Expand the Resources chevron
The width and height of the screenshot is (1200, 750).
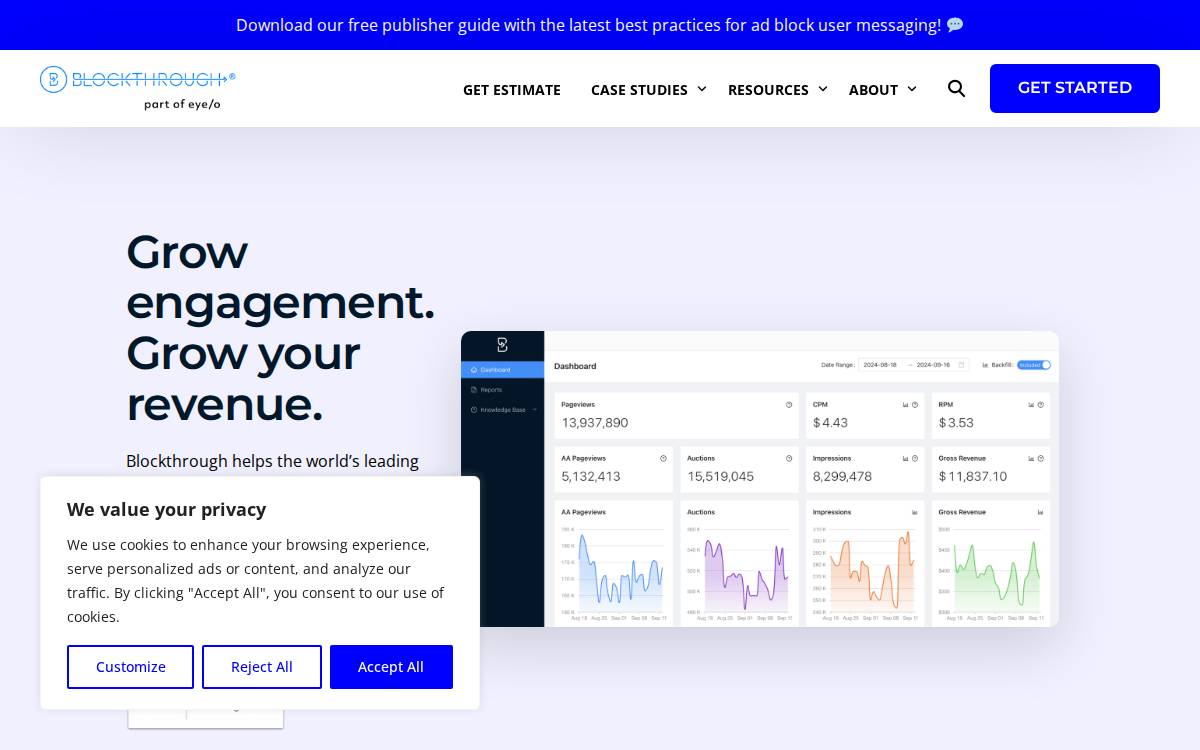(823, 89)
